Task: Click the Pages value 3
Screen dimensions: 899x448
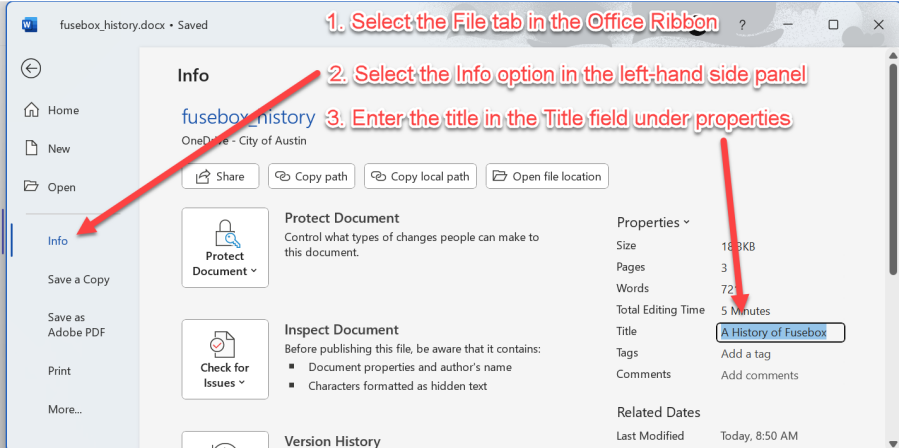Action: click(x=724, y=268)
